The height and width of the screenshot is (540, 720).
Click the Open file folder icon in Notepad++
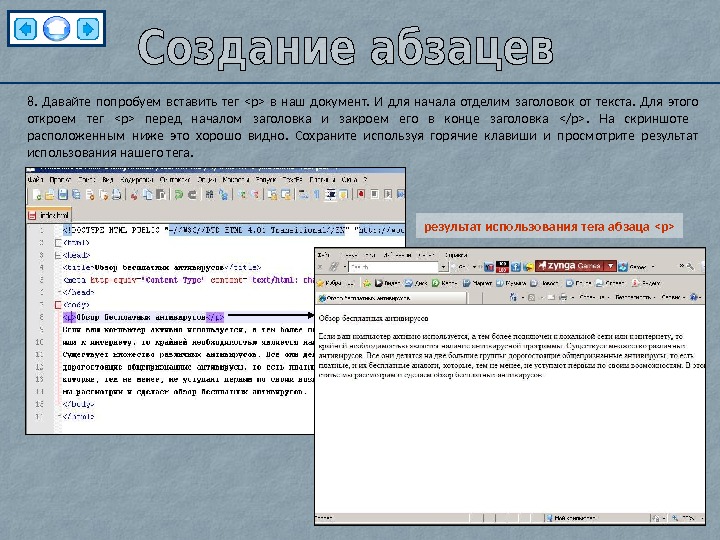[x=50, y=195]
